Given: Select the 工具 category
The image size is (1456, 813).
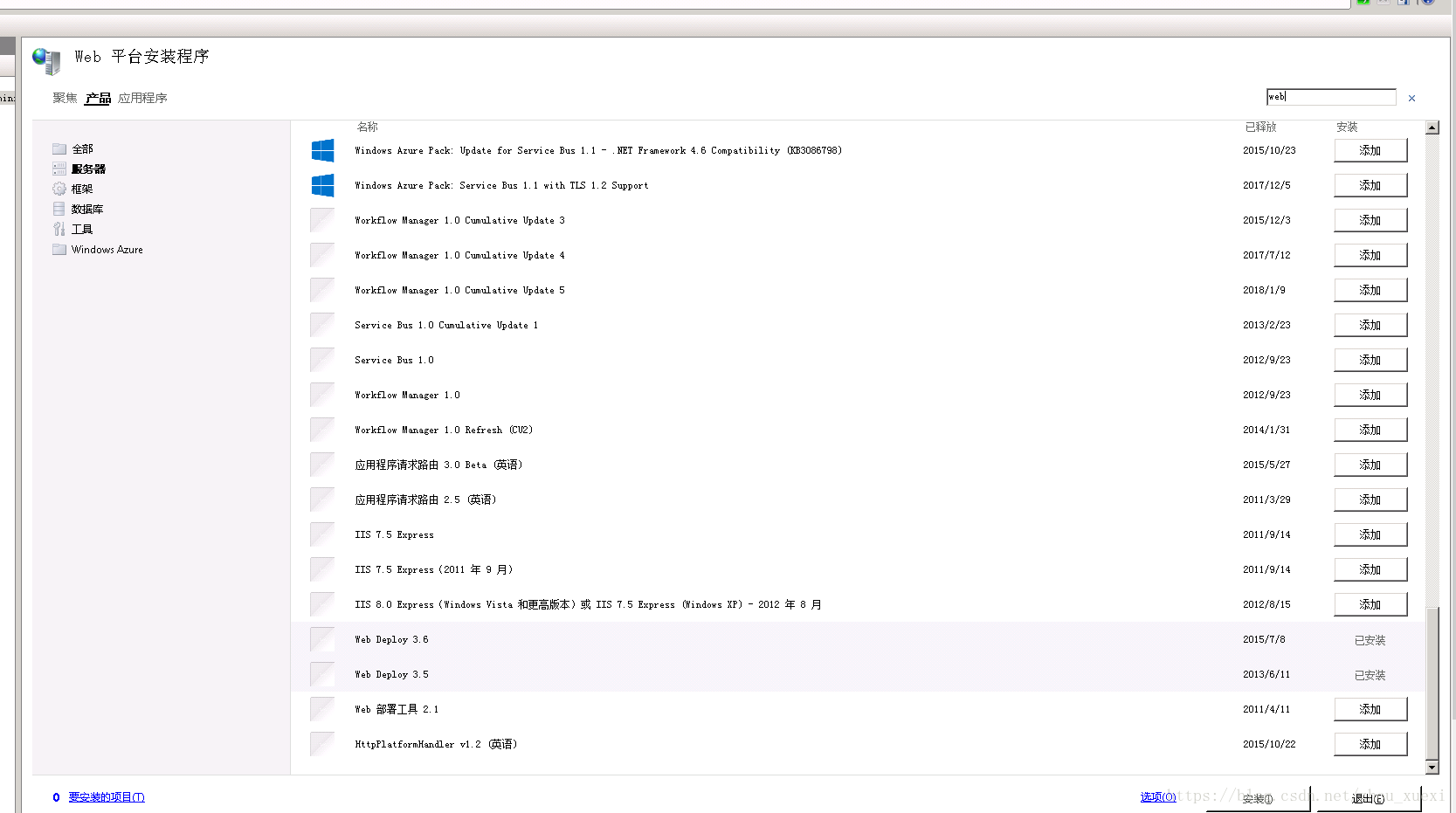Looking at the screenshot, I should click(72, 229).
